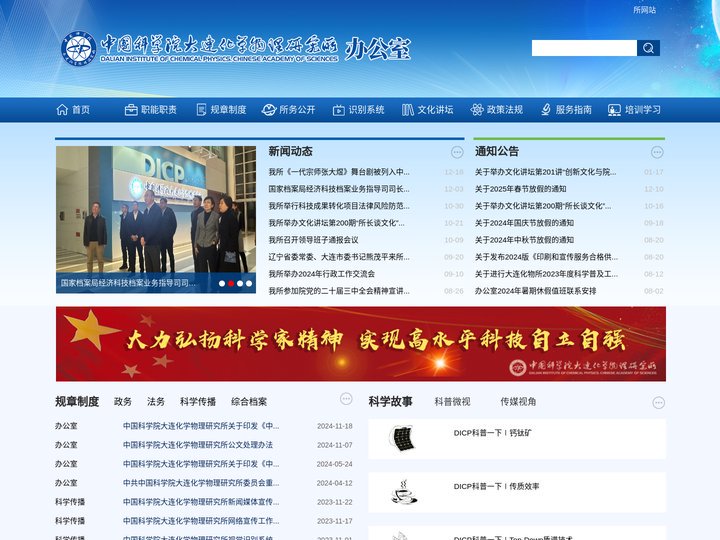Open the 规章制度 navigation menu item
The width and height of the screenshot is (720, 540).
228,110
